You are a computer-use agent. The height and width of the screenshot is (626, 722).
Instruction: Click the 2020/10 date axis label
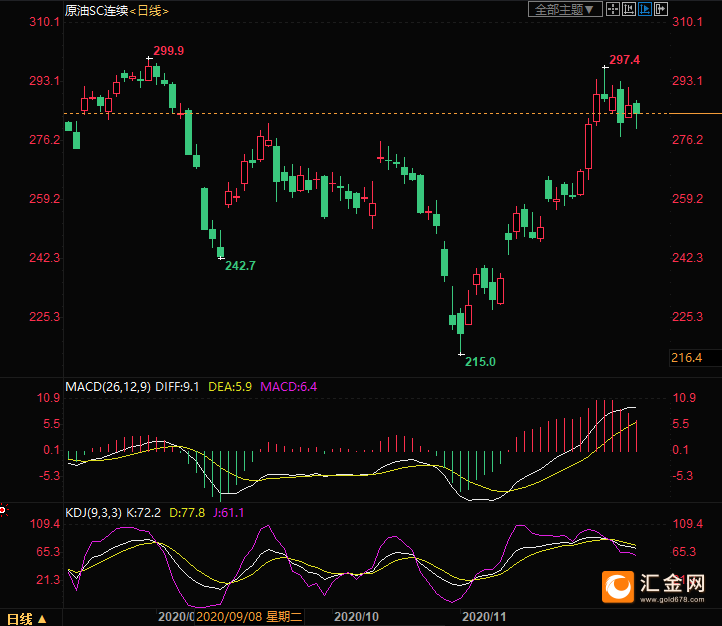click(356, 617)
